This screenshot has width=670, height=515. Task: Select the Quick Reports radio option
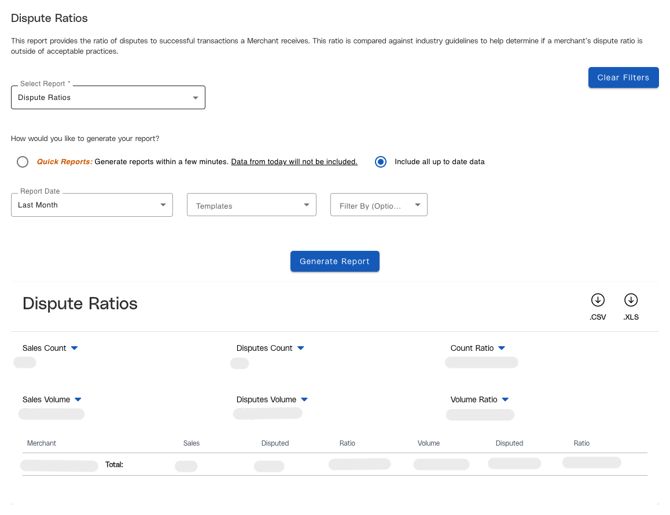(22, 162)
